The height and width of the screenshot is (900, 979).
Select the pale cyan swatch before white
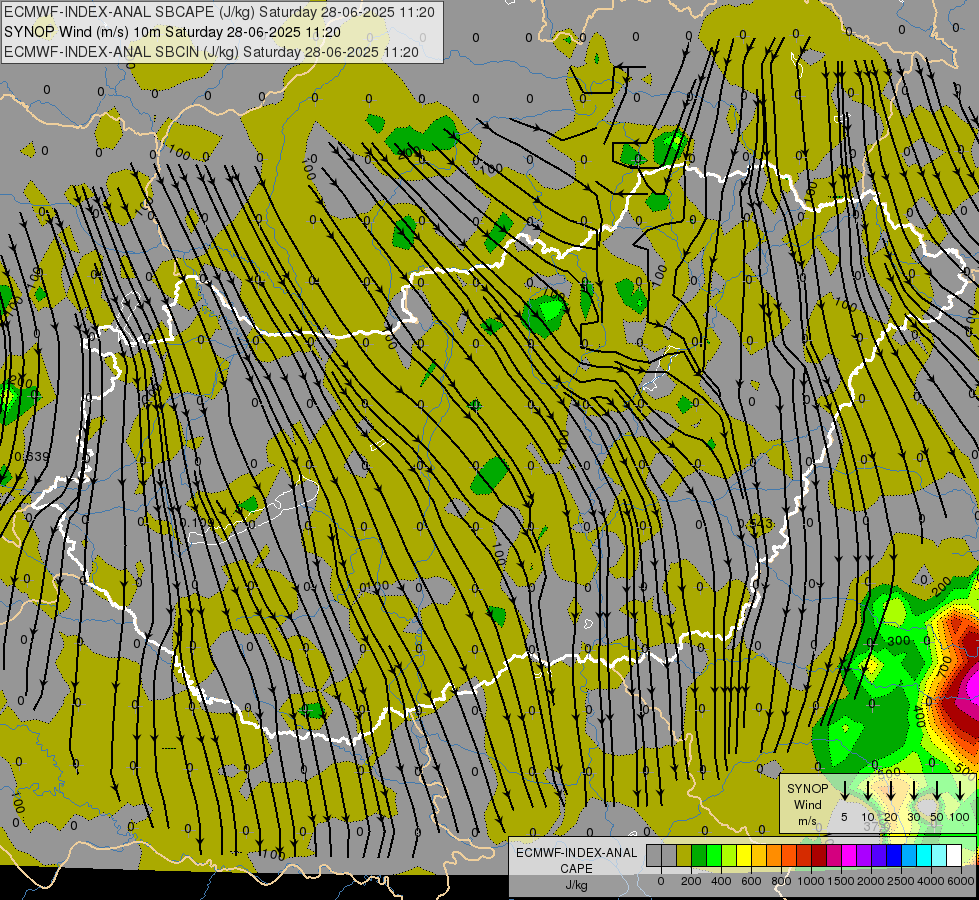[940, 855]
